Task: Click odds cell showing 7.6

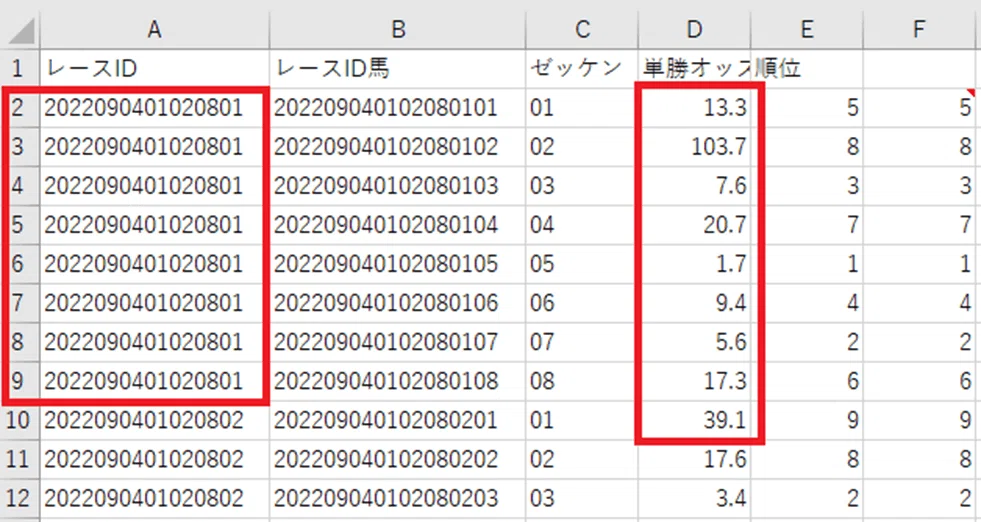Action: pos(694,186)
